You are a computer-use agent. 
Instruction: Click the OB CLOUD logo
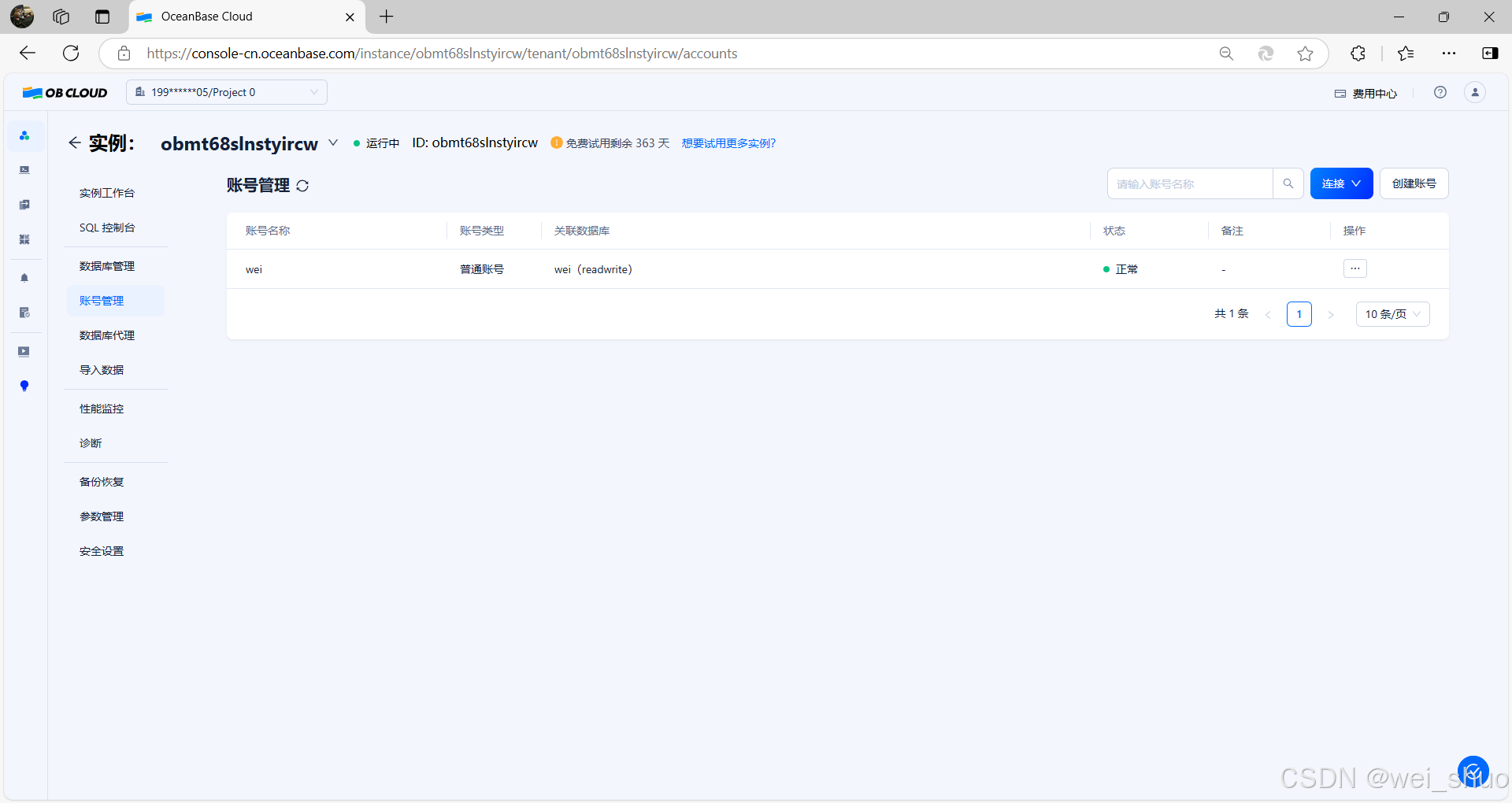coord(65,92)
